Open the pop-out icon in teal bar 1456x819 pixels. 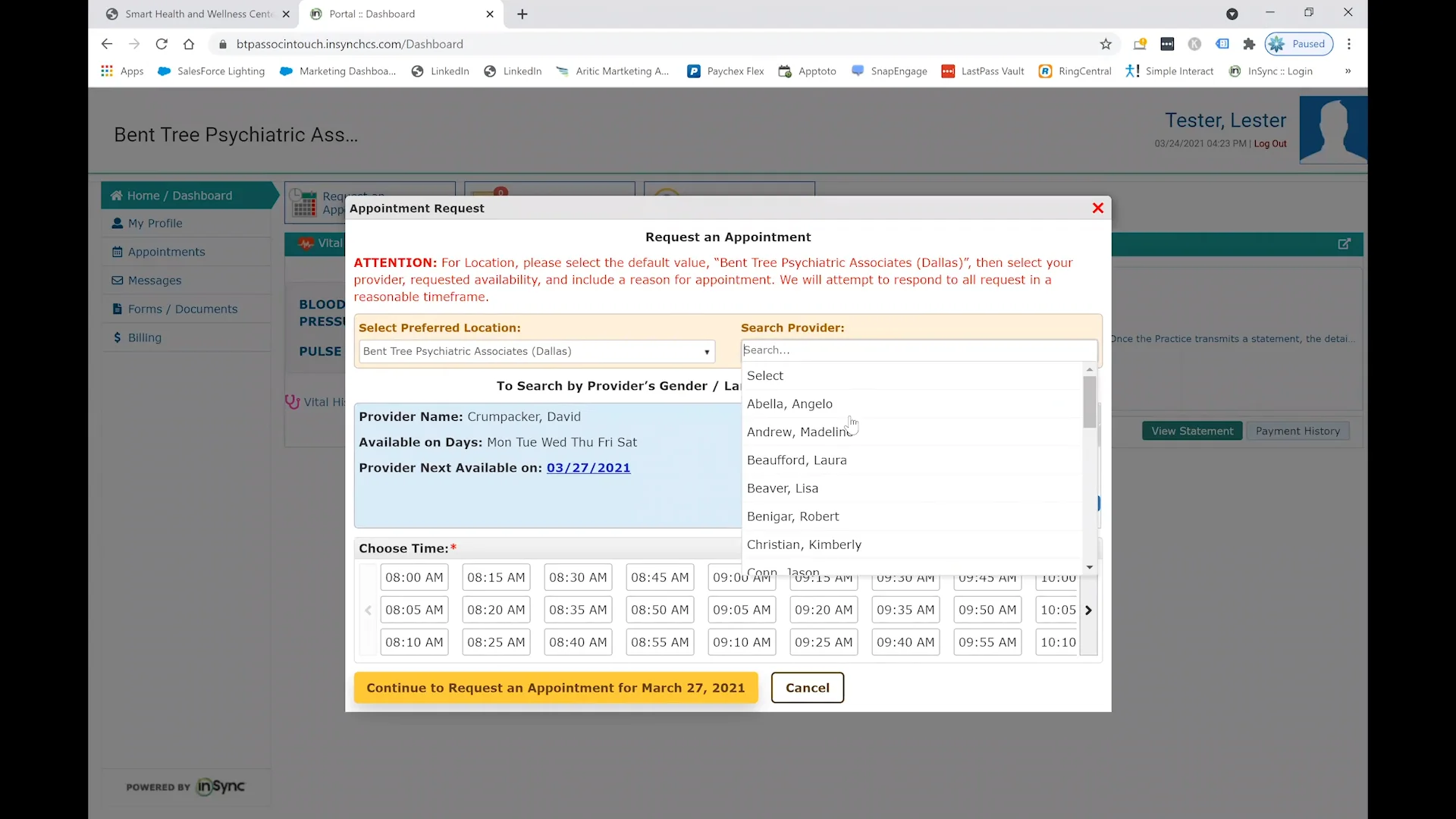point(1344,244)
